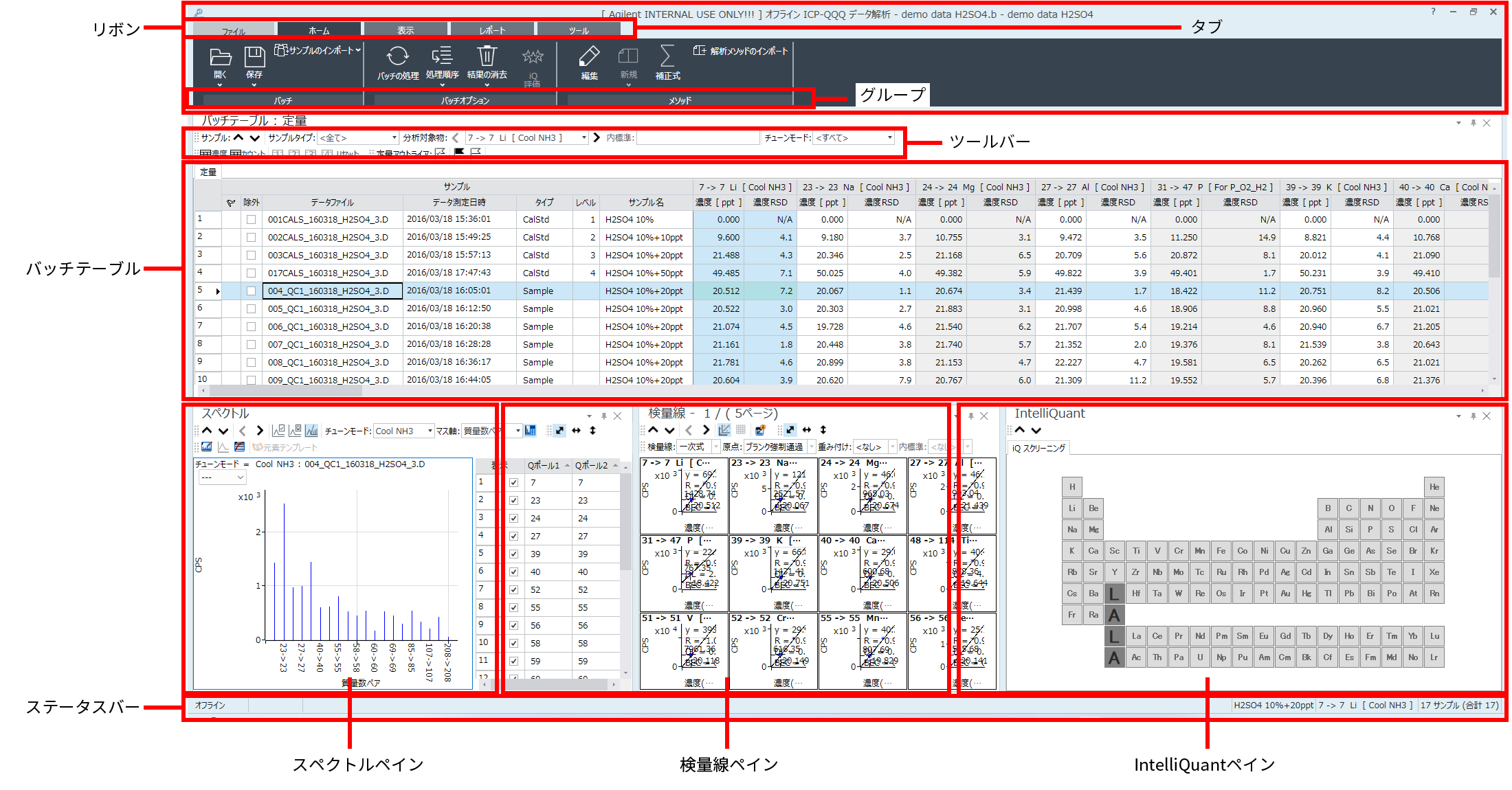Click the bar-graph display icon in spectrum toolbar
This screenshot has width=1512, height=790.
(311, 431)
